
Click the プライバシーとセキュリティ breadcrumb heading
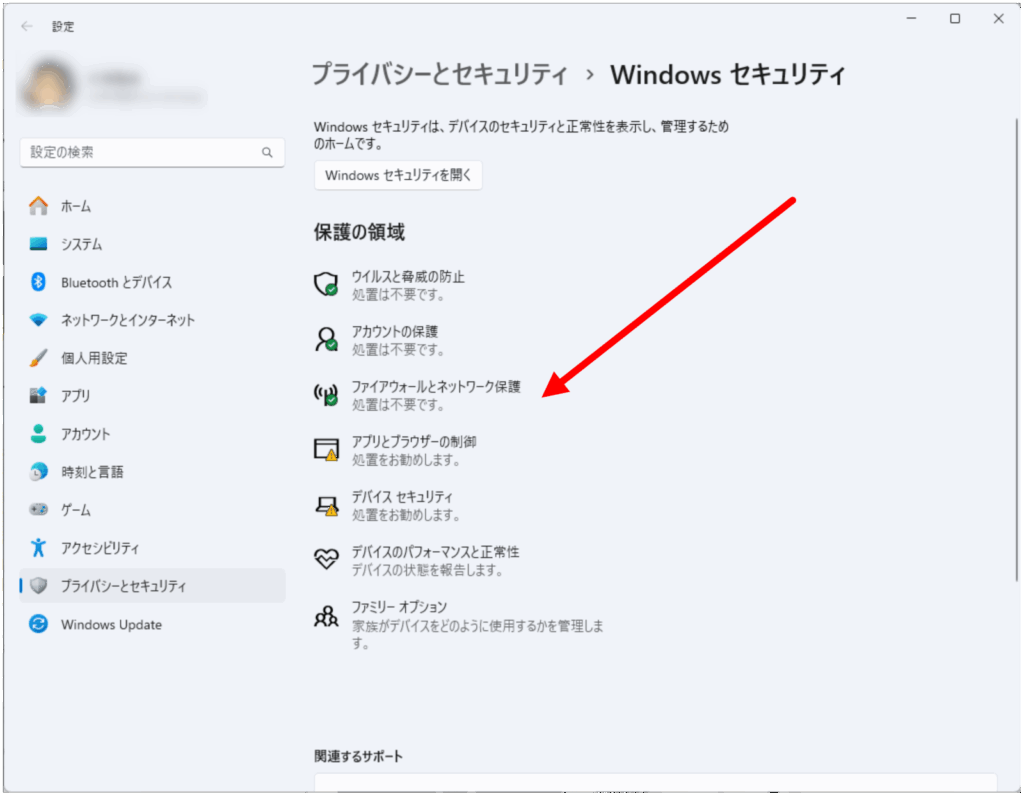tap(440, 75)
